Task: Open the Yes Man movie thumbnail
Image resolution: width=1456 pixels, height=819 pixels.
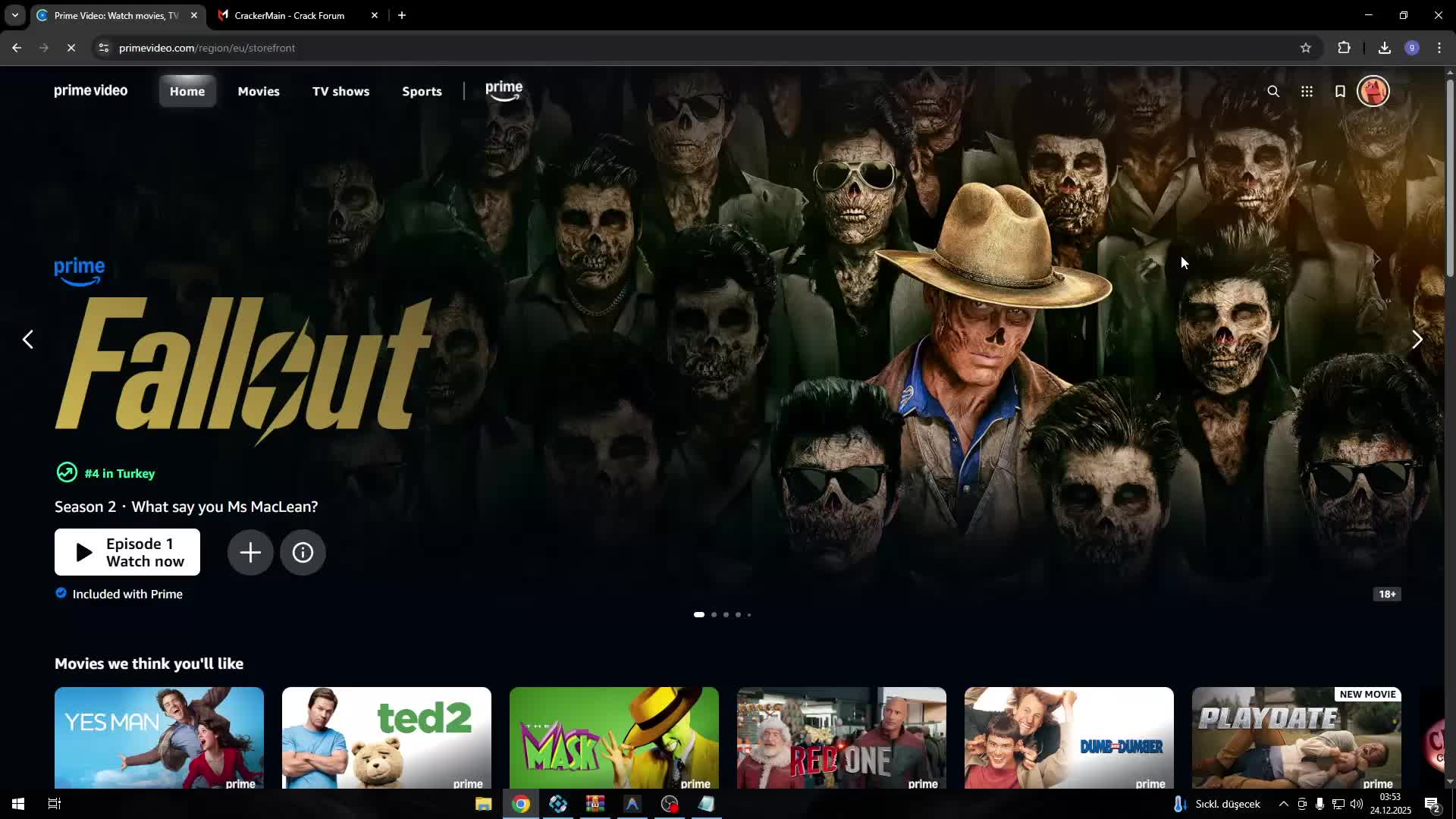Action: [159, 738]
